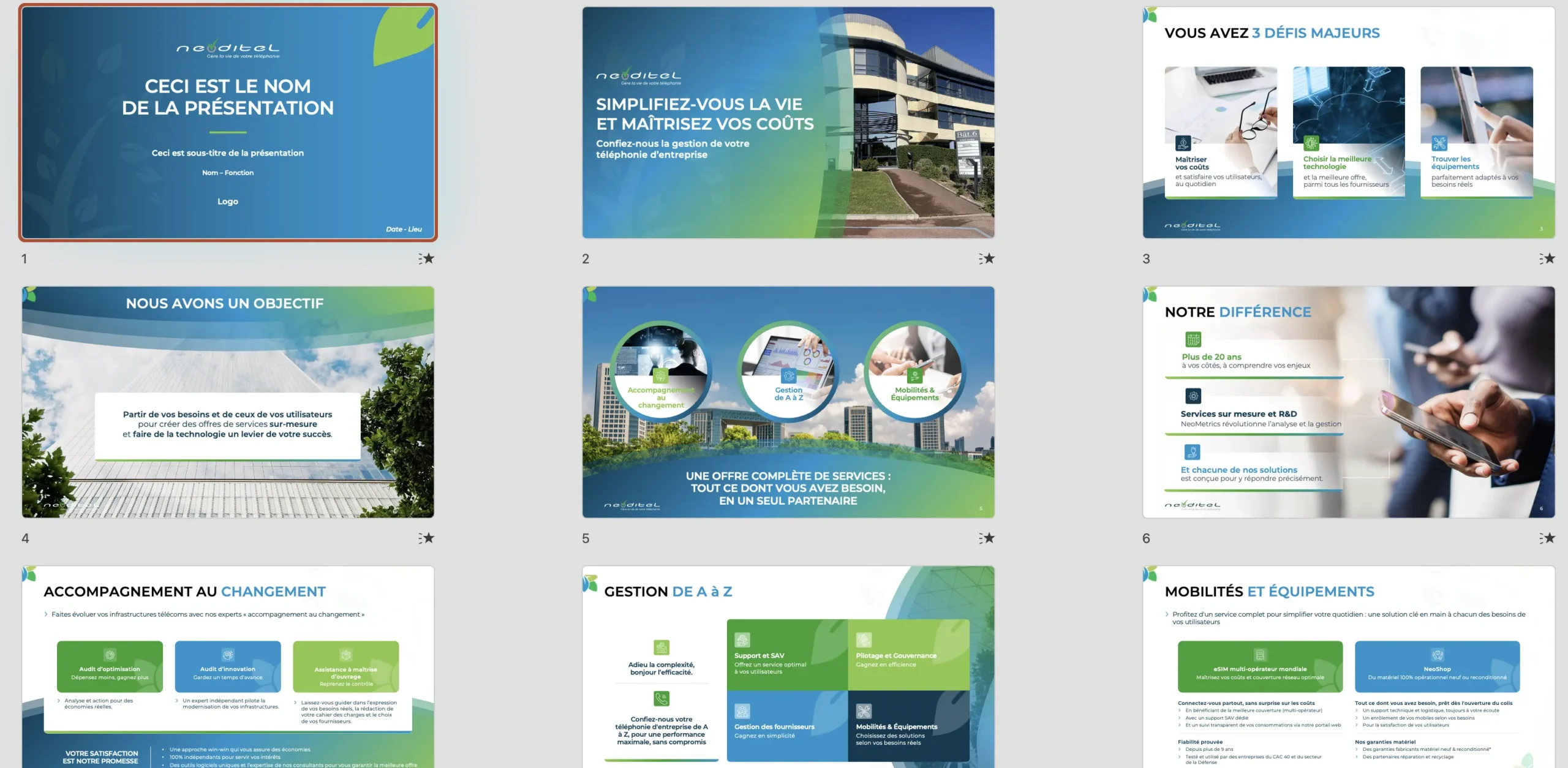This screenshot has width=1568, height=768.
Task: Select the 'Accompagnement au changement' slide thumbnail
Action: pyautogui.click(x=228, y=666)
